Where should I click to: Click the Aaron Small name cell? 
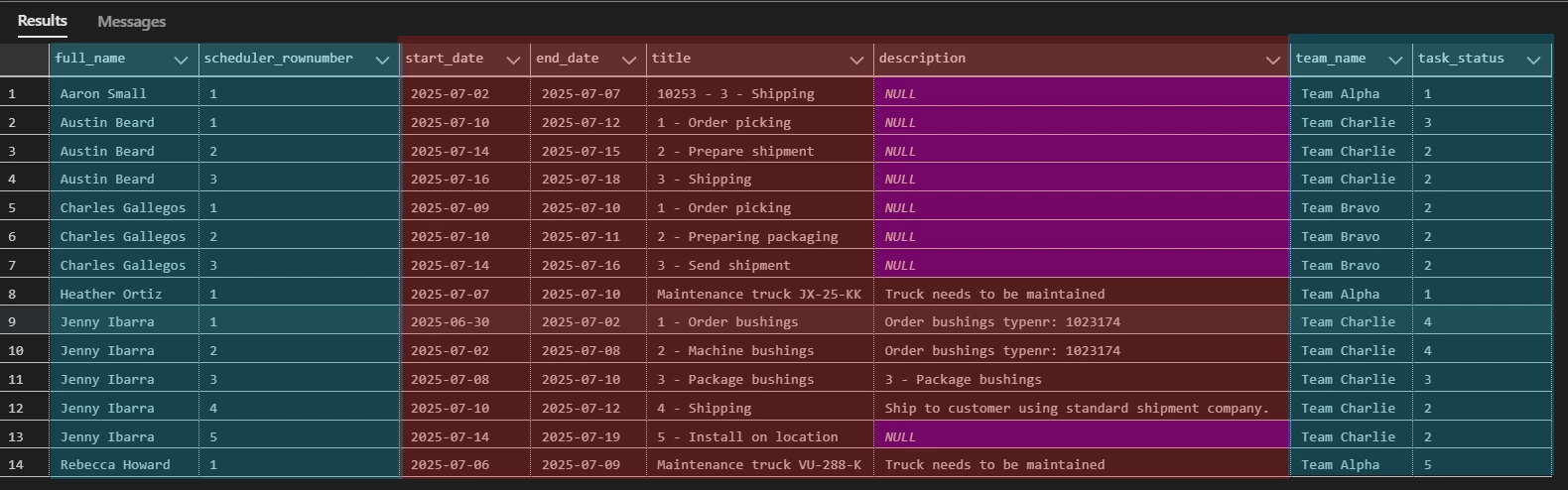click(x=124, y=93)
